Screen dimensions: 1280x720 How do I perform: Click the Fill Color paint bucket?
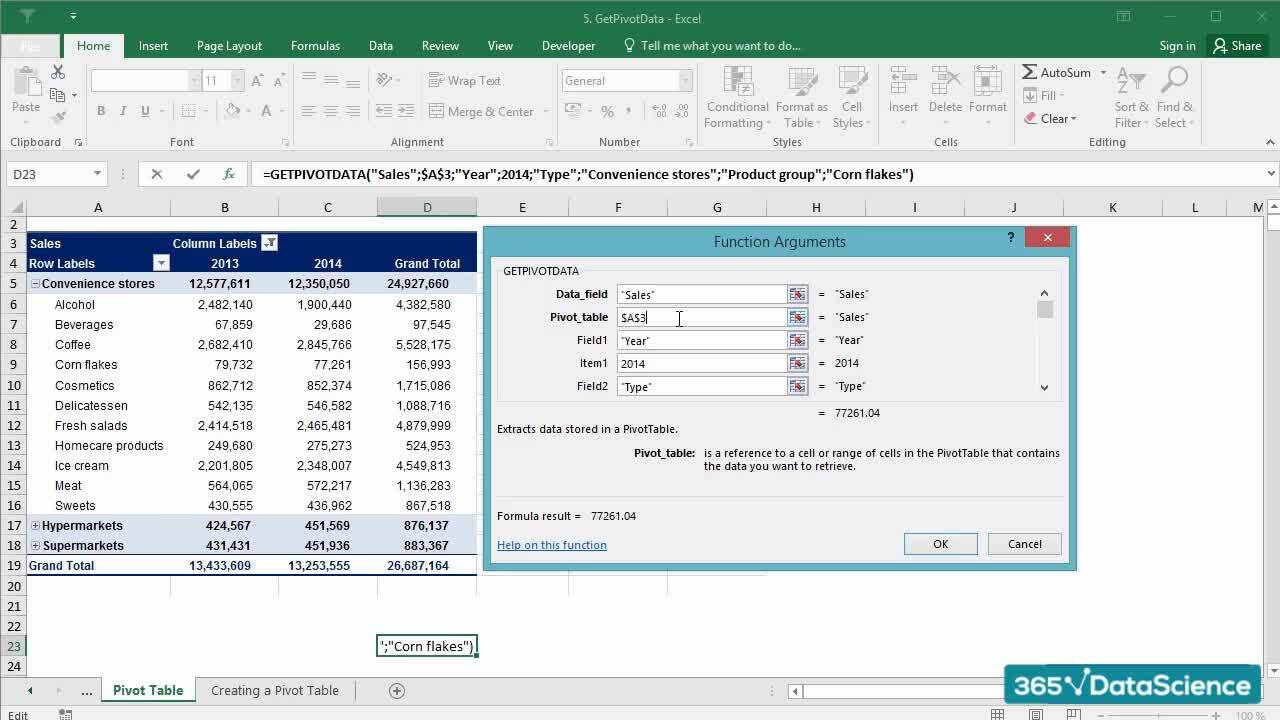click(232, 111)
